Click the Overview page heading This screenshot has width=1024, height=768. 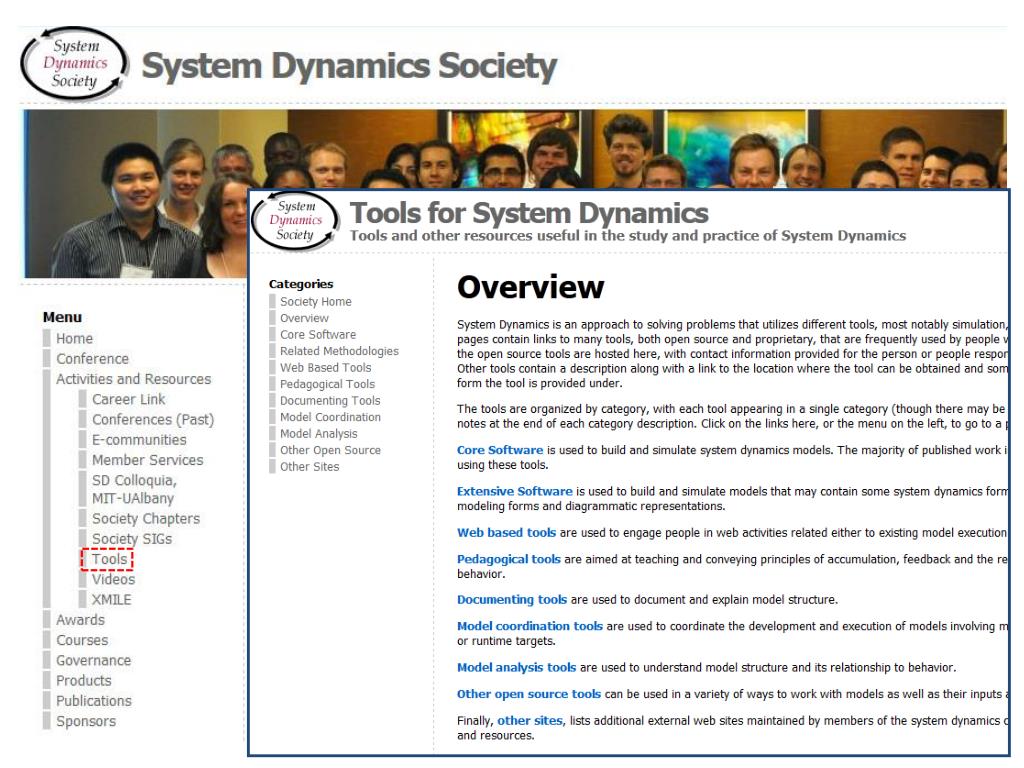coord(530,287)
